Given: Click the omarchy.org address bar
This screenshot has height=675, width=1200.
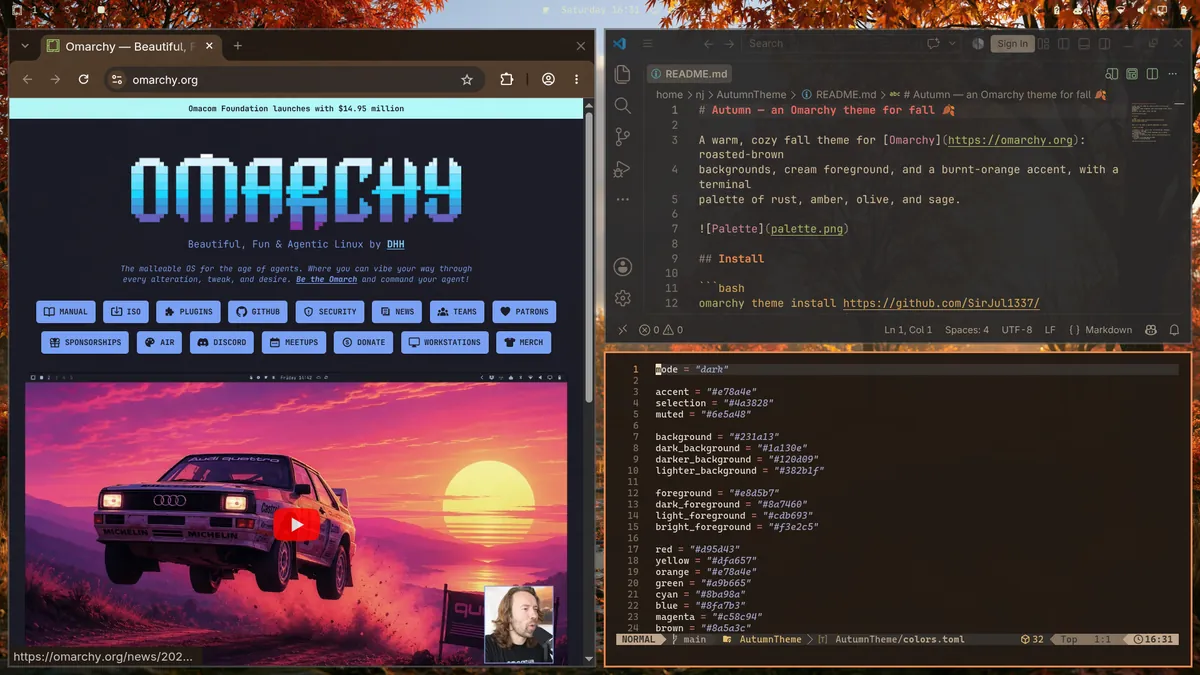Looking at the screenshot, I should point(295,80).
